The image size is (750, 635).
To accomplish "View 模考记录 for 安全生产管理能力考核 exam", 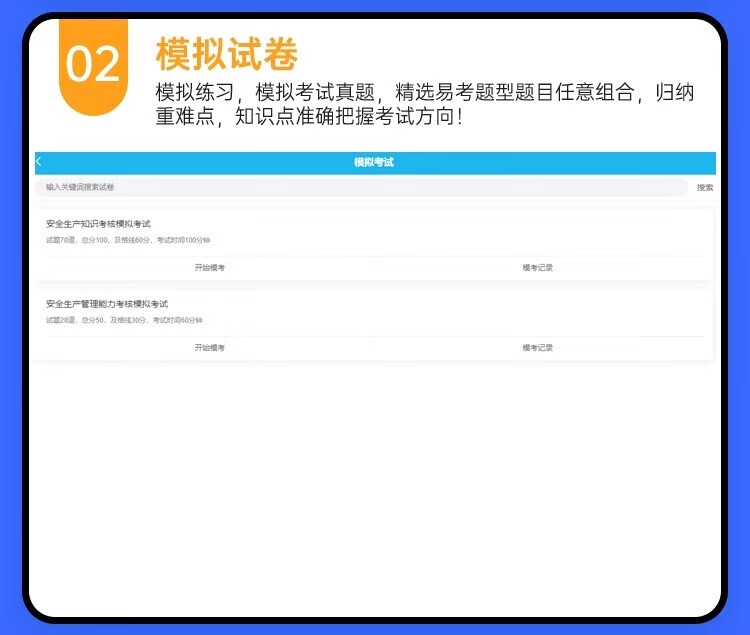I will click(x=537, y=348).
